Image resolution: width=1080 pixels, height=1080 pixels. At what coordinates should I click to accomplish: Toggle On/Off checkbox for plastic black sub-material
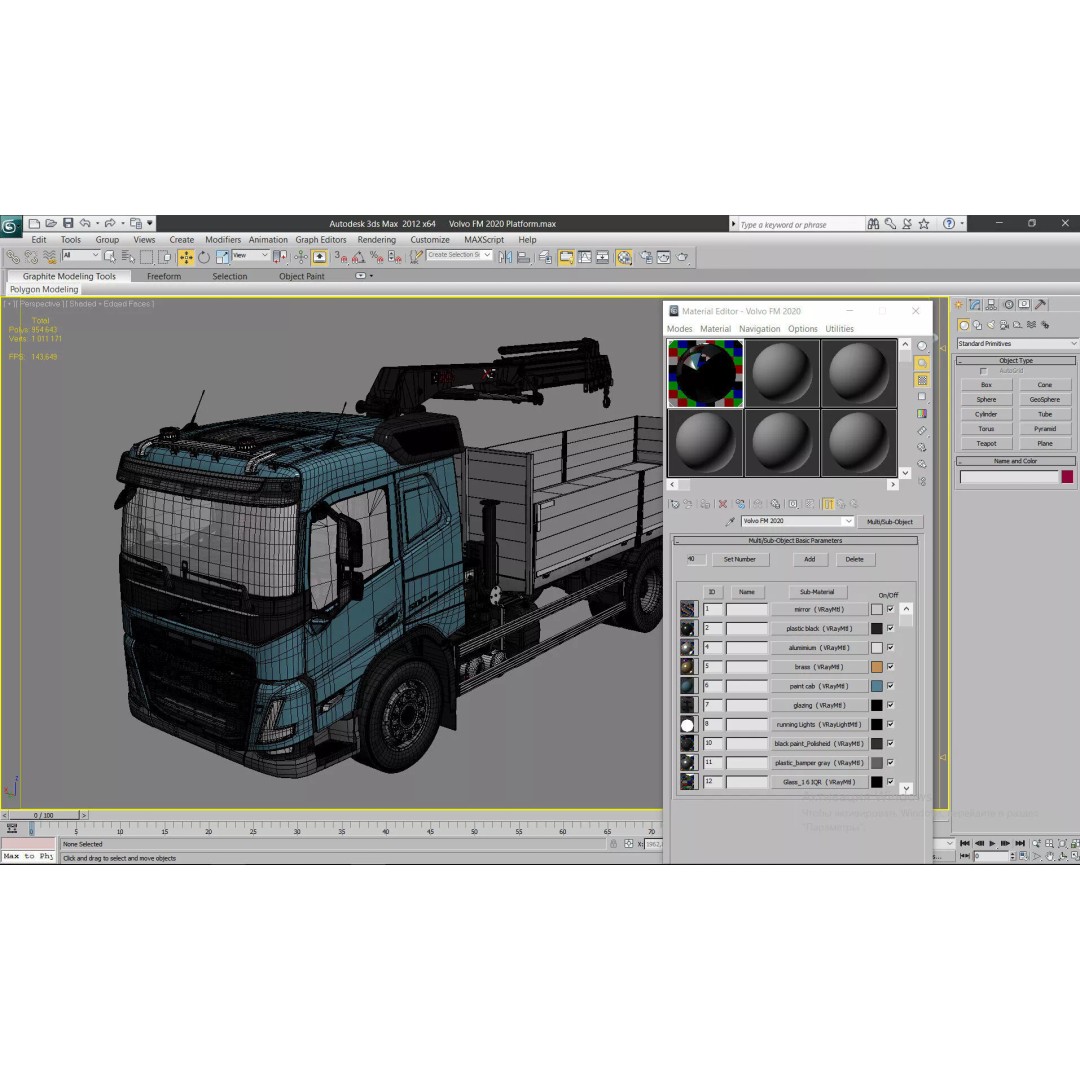(890, 628)
